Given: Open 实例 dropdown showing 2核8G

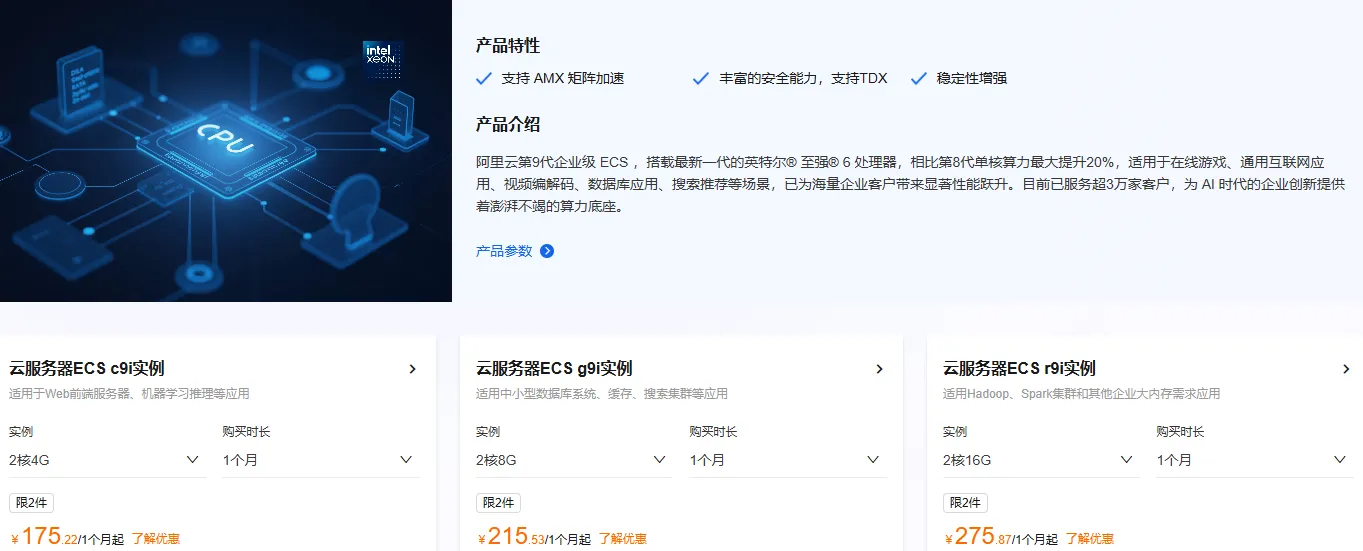Looking at the screenshot, I should click(574, 460).
